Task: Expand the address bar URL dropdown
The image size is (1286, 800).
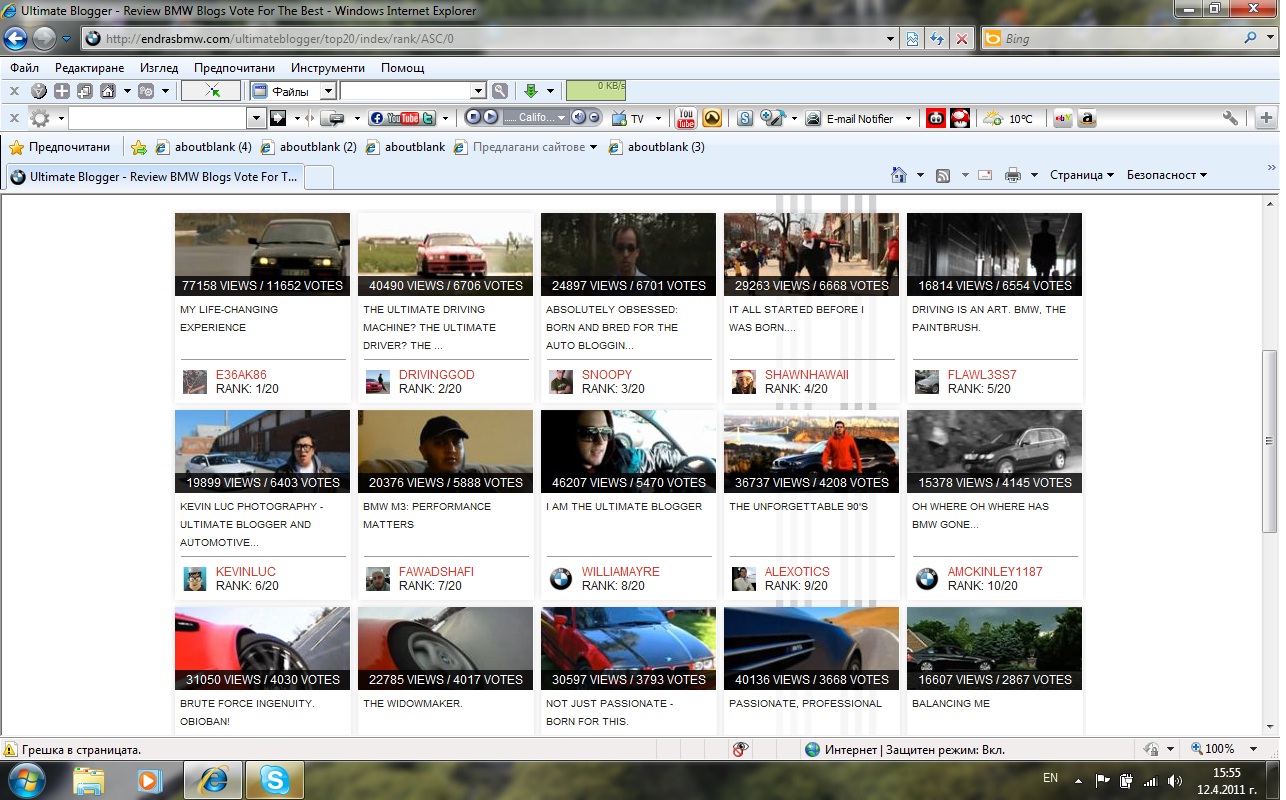Action: pyautogui.click(x=890, y=39)
